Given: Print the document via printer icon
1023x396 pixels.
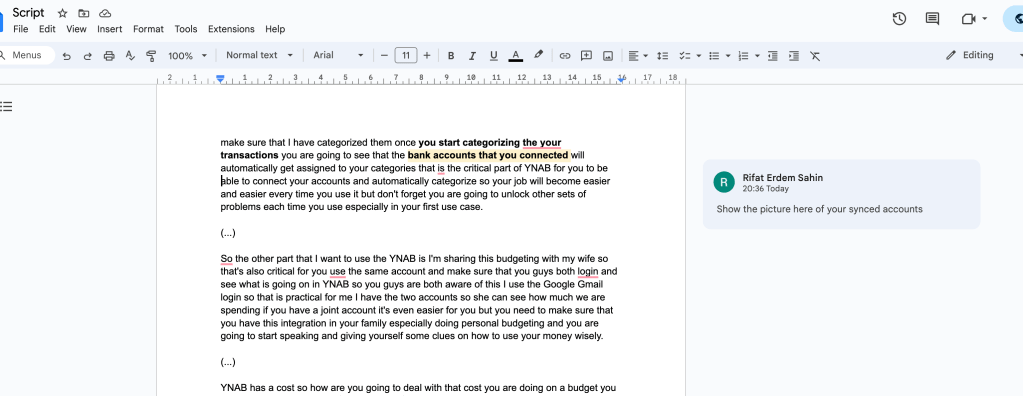Looking at the screenshot, I should click(109, 56).
